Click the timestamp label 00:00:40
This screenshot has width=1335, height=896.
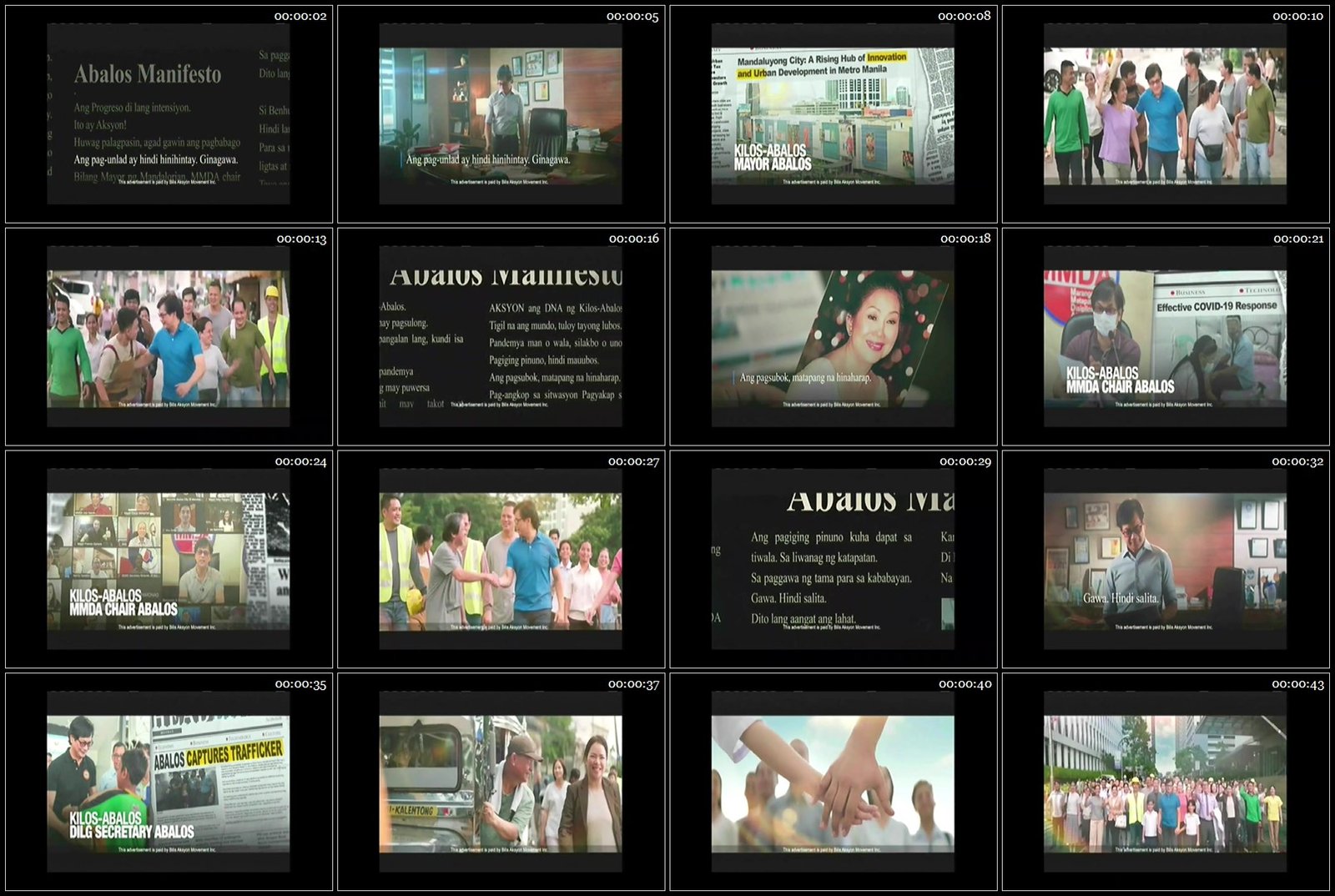pyautogui.click(x=965, y=684)
